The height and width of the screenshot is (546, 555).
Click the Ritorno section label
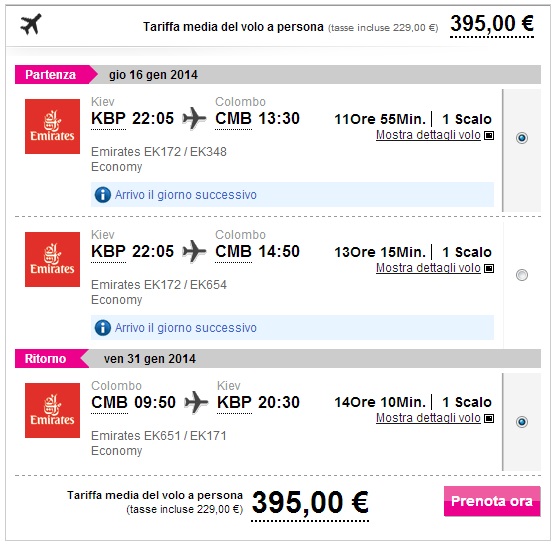pyautogui.click(x=45, y=359)
